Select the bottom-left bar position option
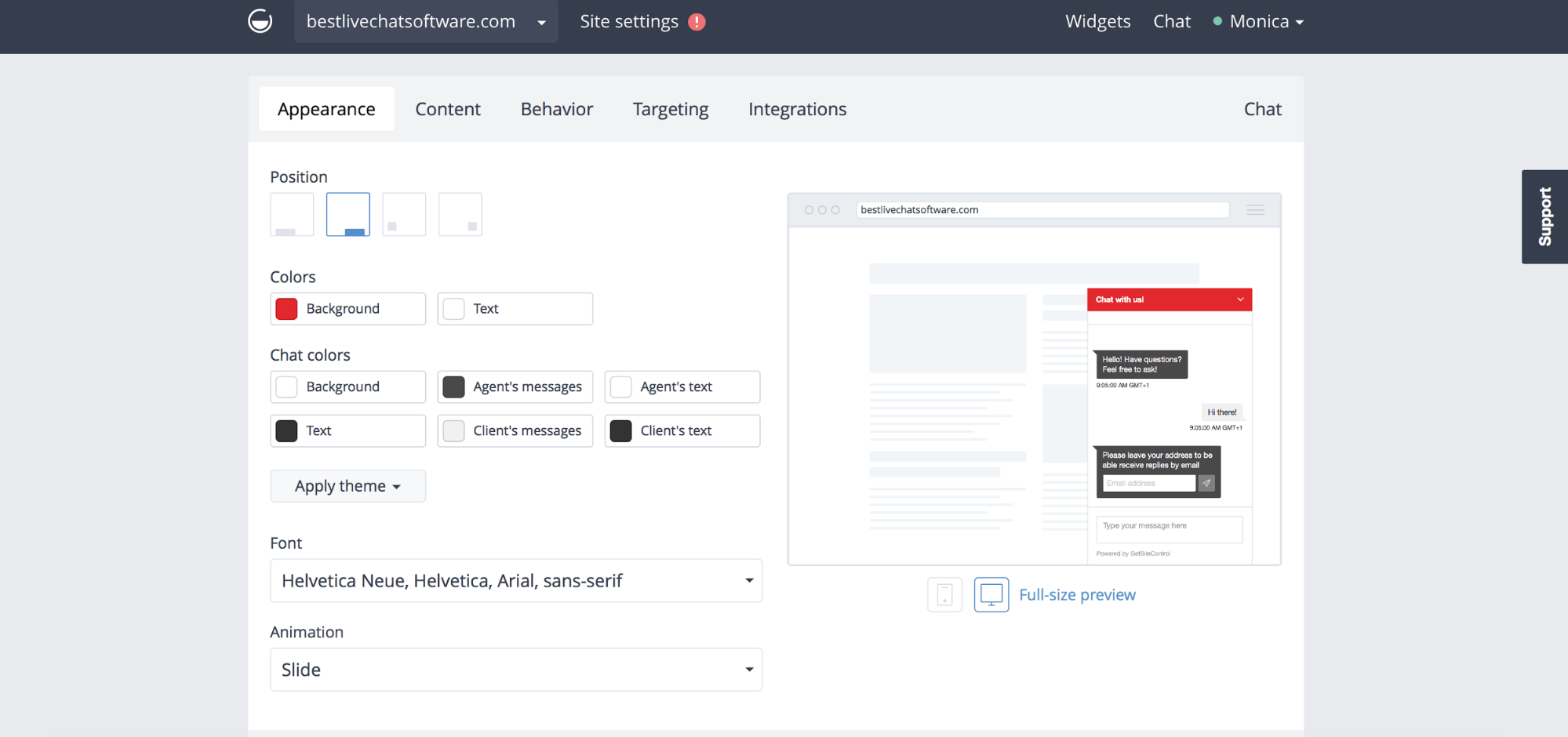 click(292, 215)
